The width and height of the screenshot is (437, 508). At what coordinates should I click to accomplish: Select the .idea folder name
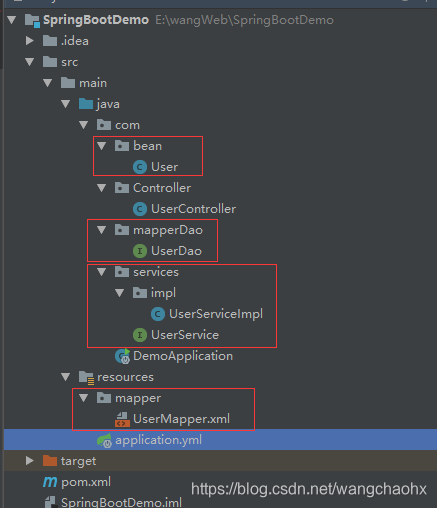(75, 41)
